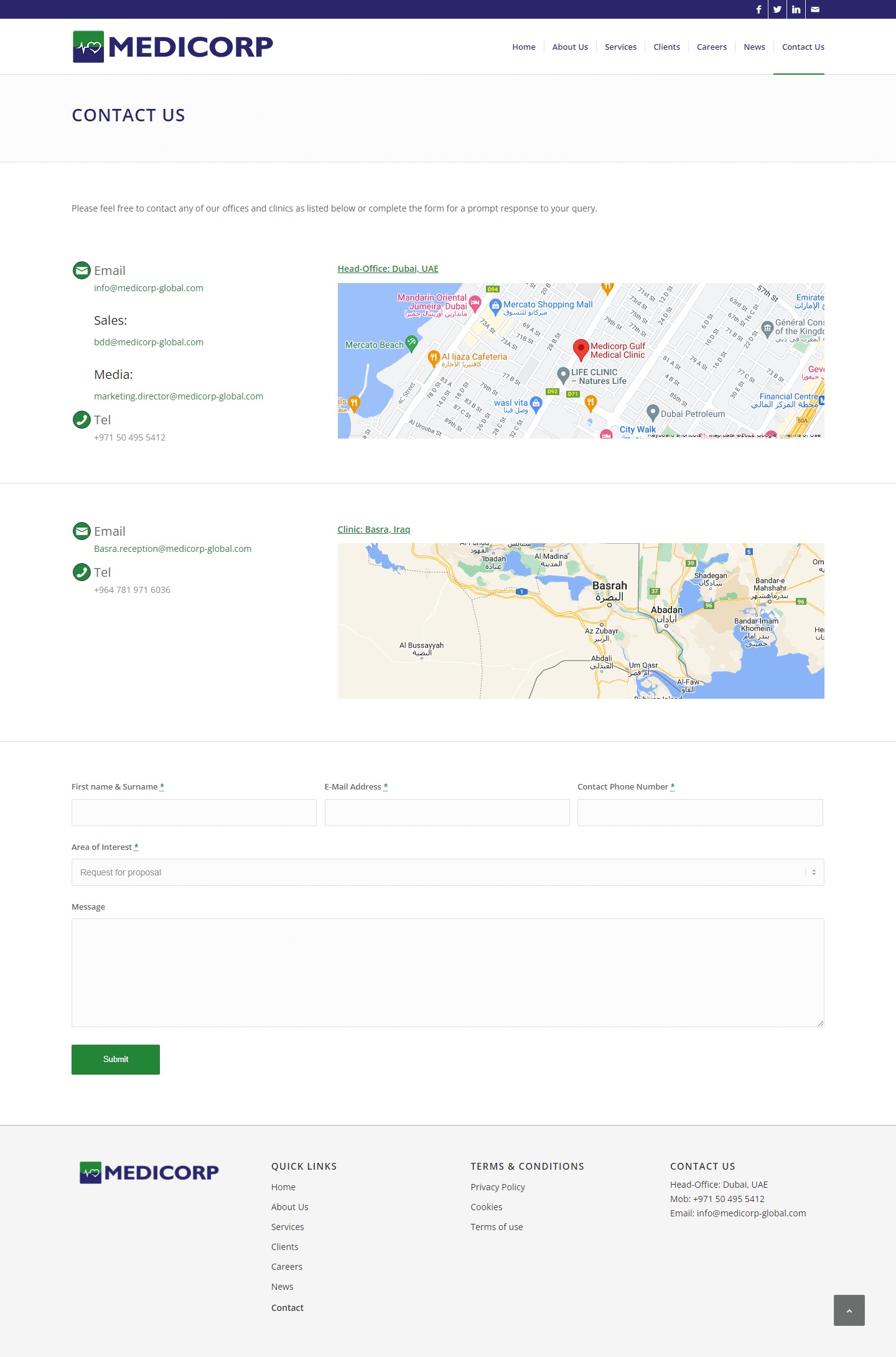
Task: Open the Clinic: Basra, Iraq heading link
Action: coord(374,529)
